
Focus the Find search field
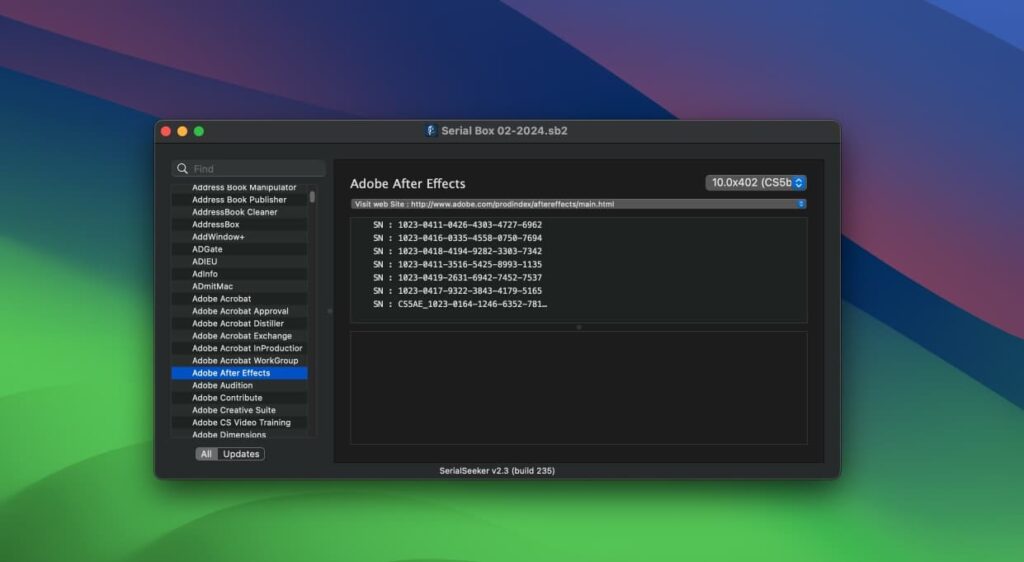point(248,168)
